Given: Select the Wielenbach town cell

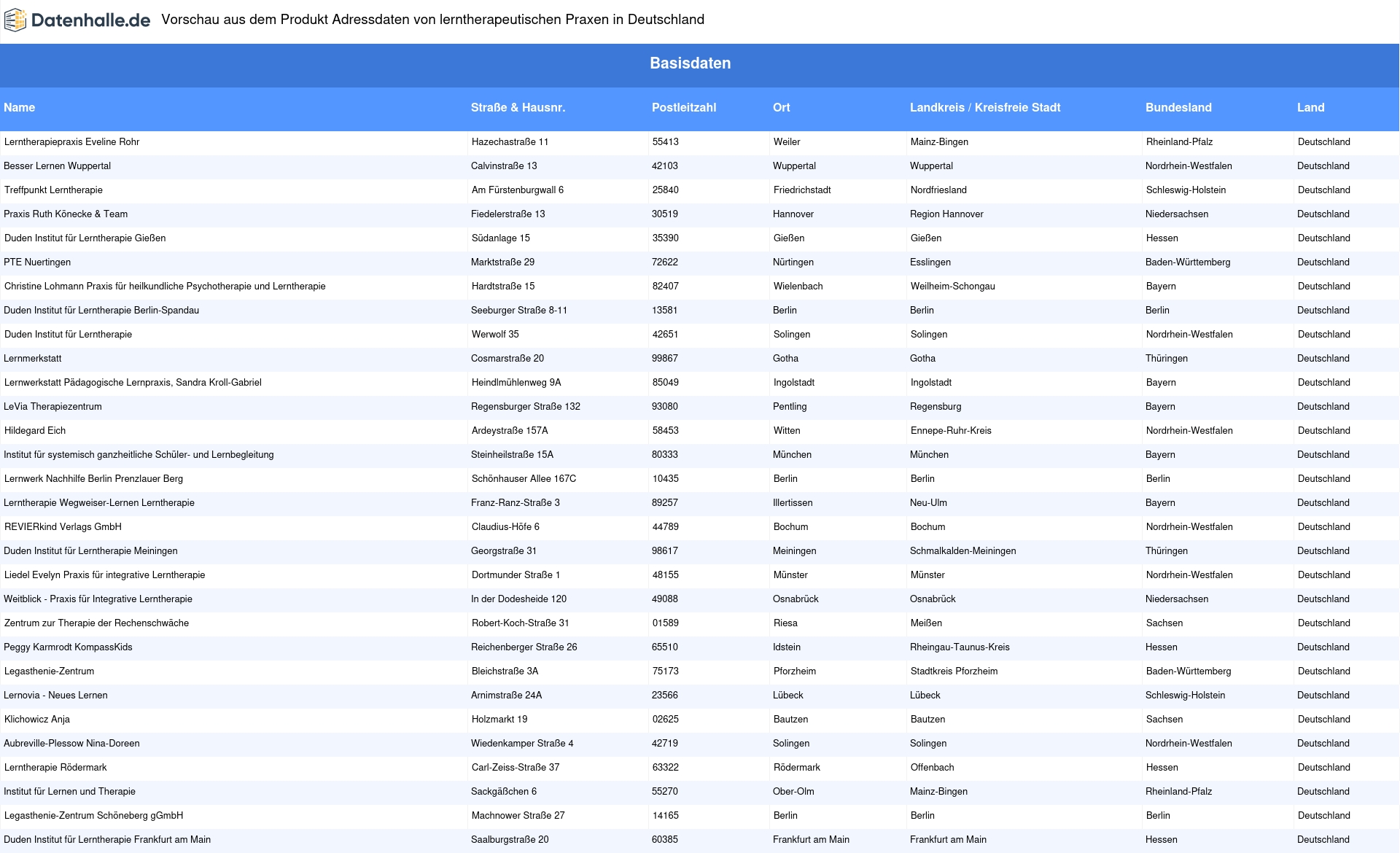Looking at the screenshot, I should [798, 287].
